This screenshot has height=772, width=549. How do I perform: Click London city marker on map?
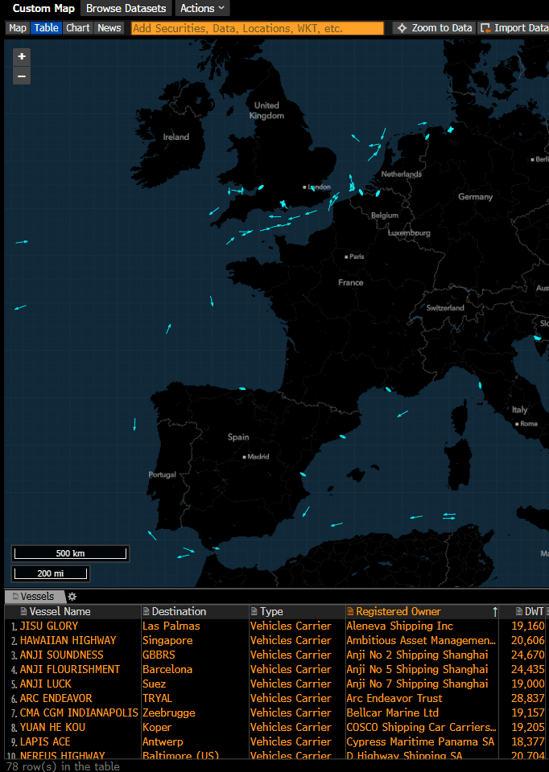(304, 187)
